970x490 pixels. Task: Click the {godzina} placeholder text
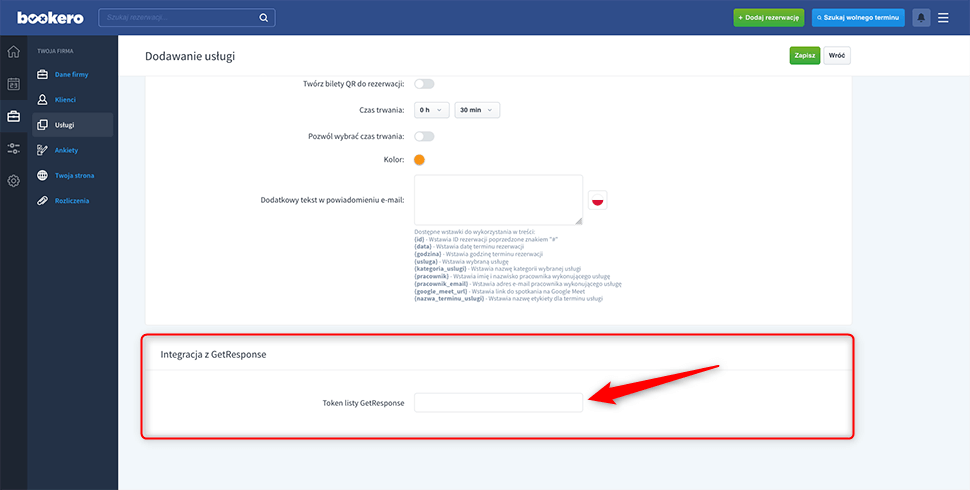[x=427, y=254]
